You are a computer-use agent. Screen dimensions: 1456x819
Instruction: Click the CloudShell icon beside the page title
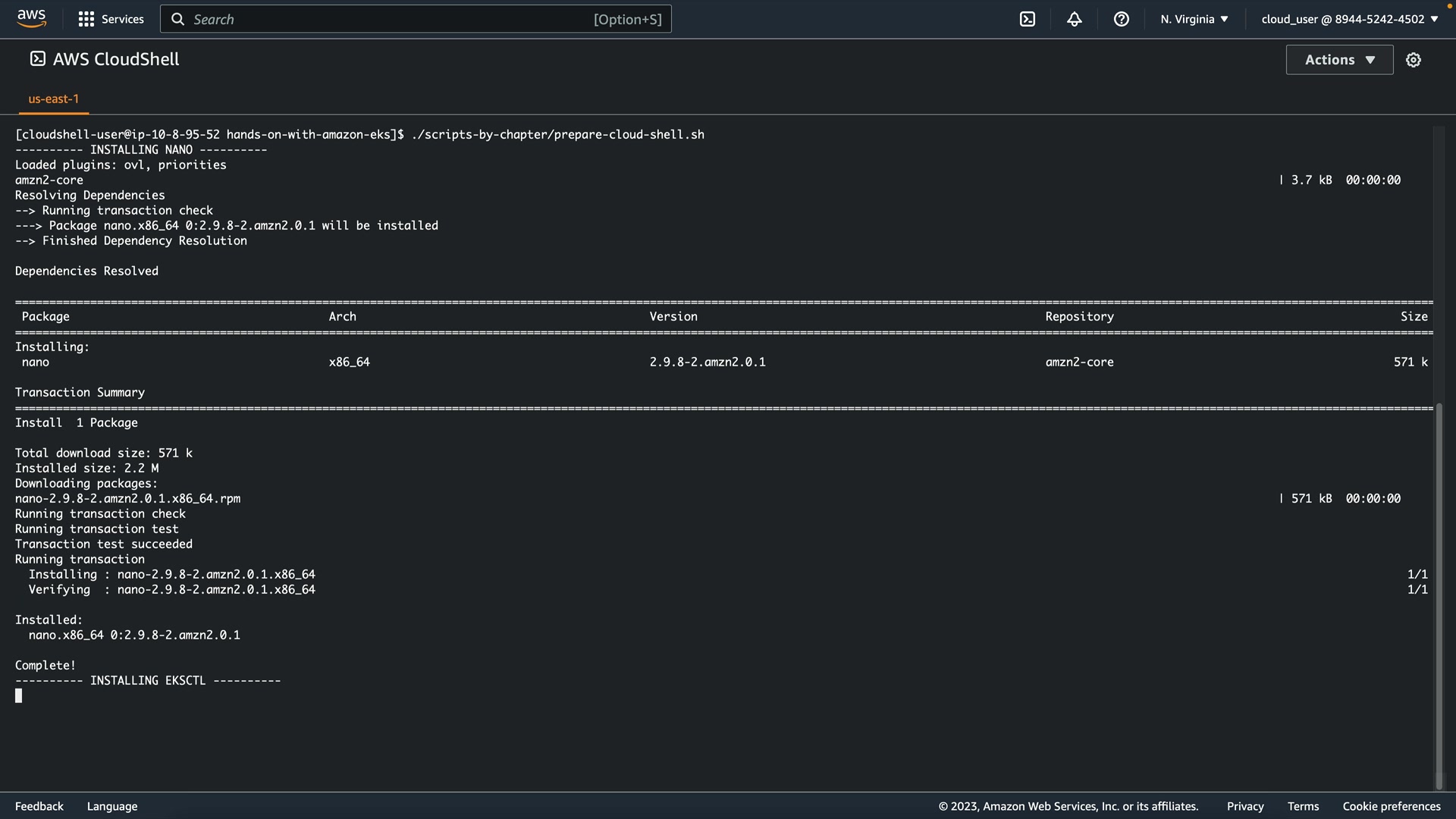[x=37, y=59]
